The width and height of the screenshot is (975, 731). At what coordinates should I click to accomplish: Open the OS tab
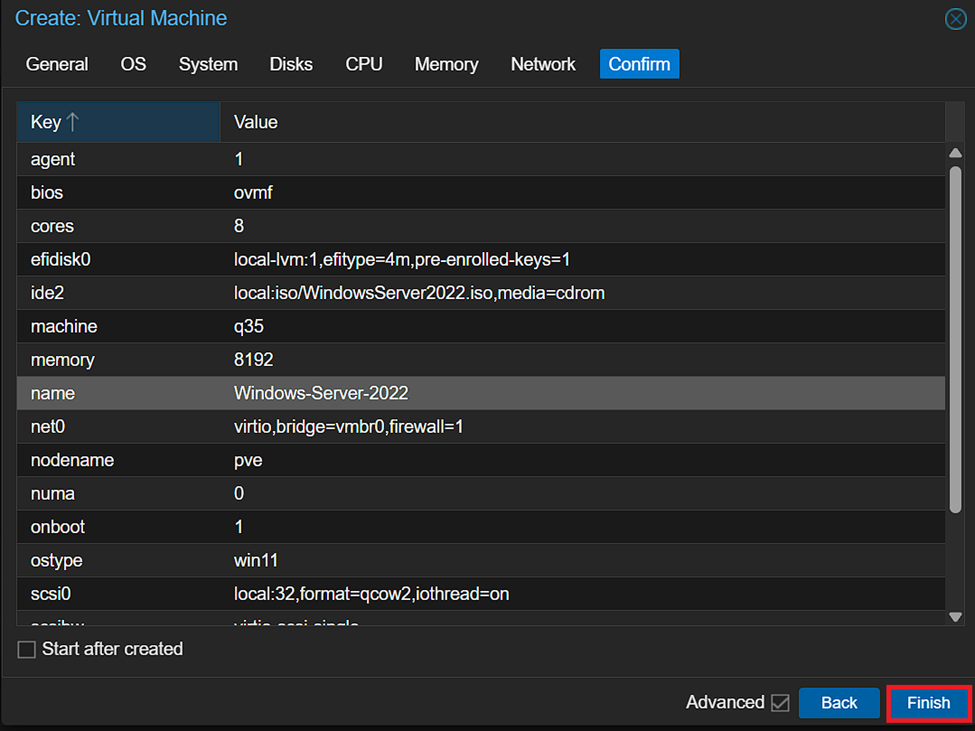[x=133, y=64]
